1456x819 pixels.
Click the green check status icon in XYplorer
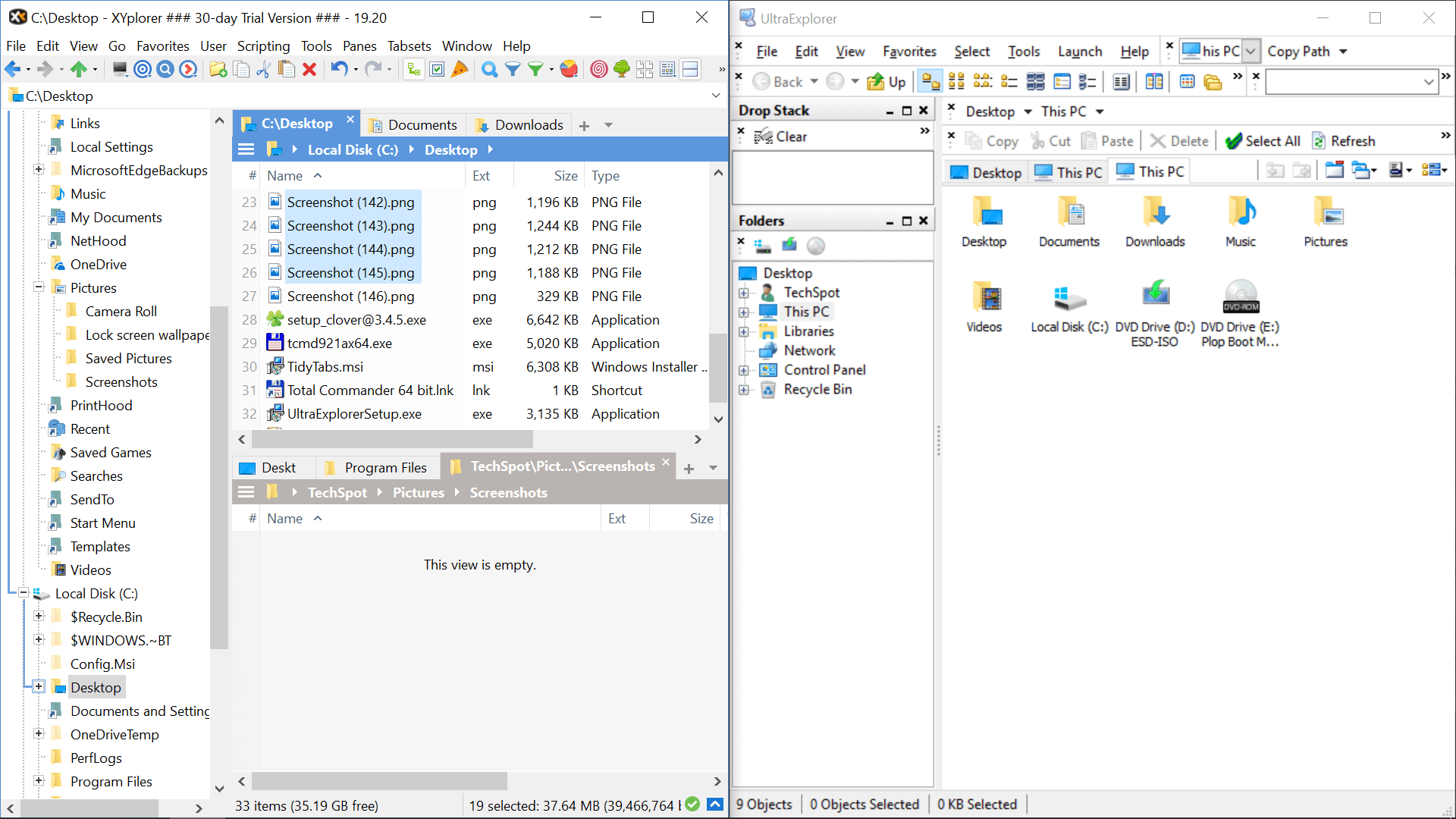click(692, 805)
